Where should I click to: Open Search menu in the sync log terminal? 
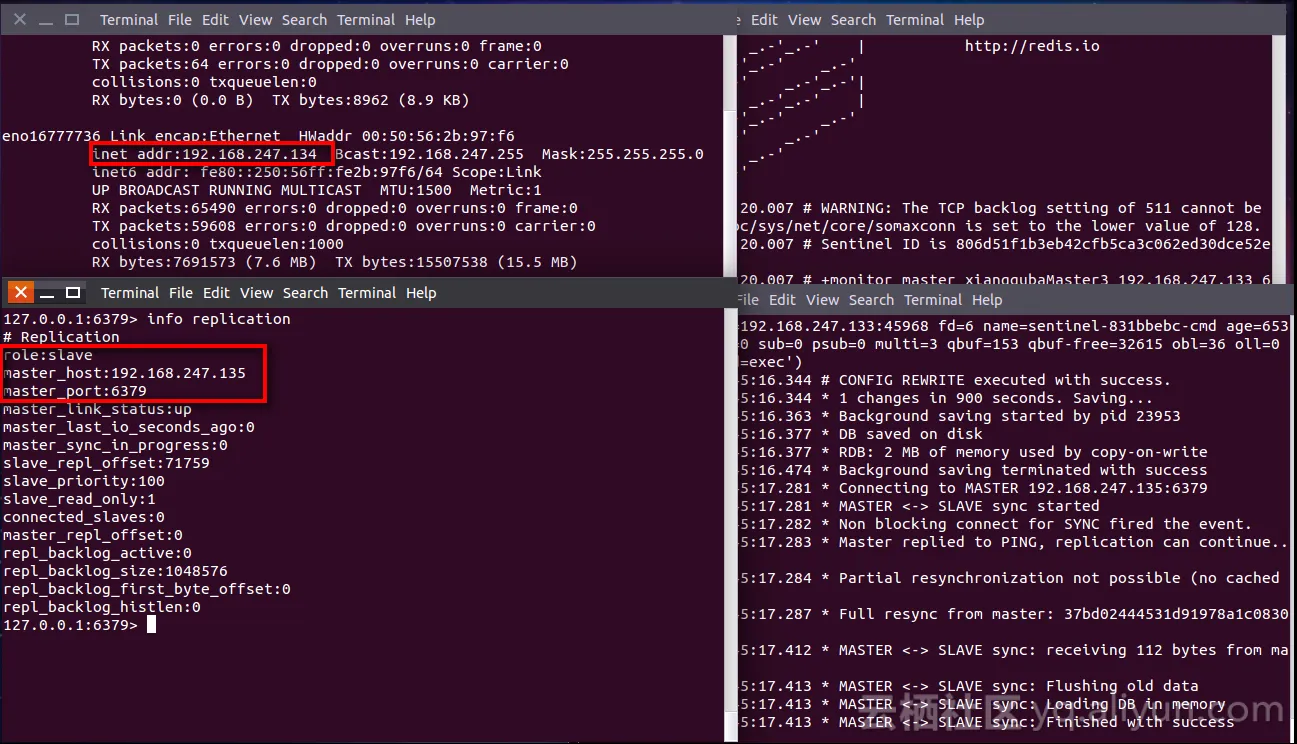(871, 300)
